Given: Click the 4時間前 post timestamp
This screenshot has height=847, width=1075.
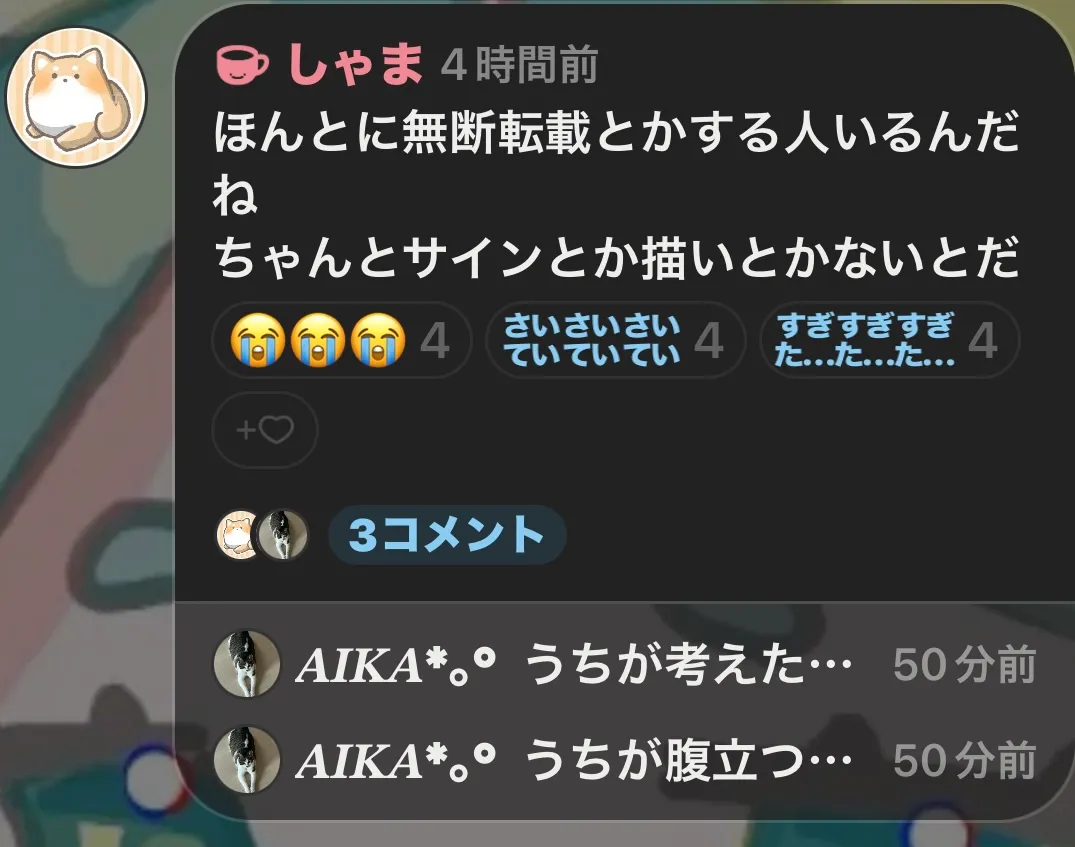Looking at the screenshot, I should point(519,65).
